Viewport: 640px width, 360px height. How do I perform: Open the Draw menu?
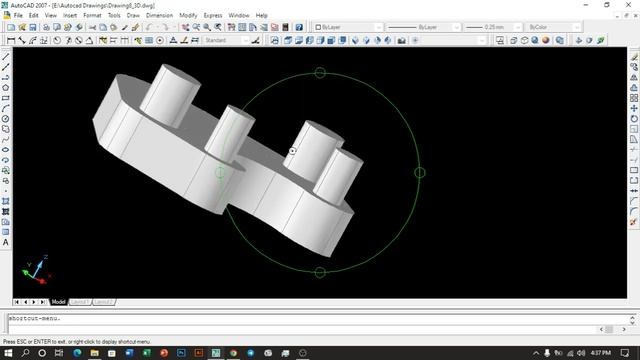click(133, 15)
